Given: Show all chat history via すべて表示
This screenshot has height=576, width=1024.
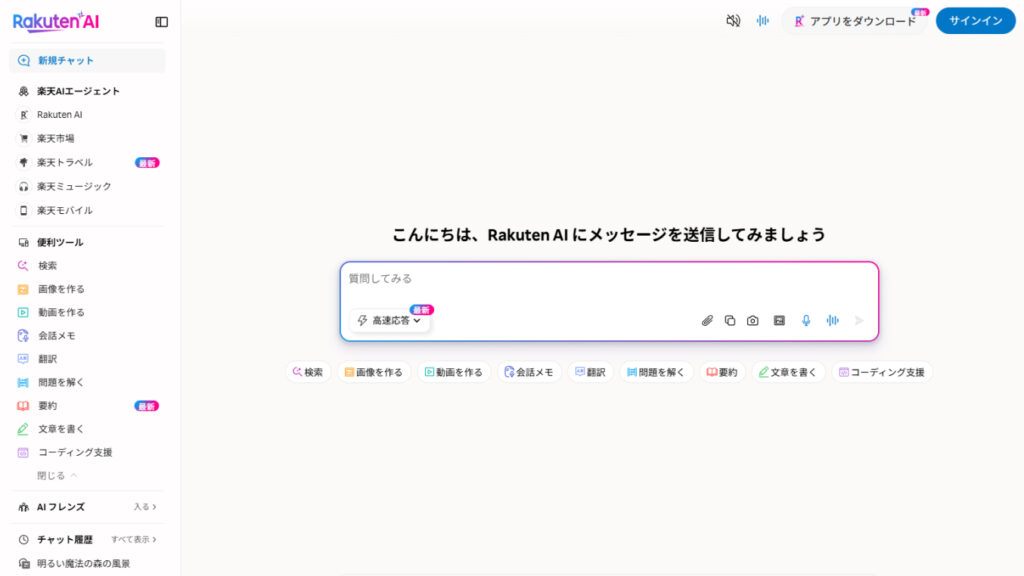Looking at the screenshot, I should point(134,539).
